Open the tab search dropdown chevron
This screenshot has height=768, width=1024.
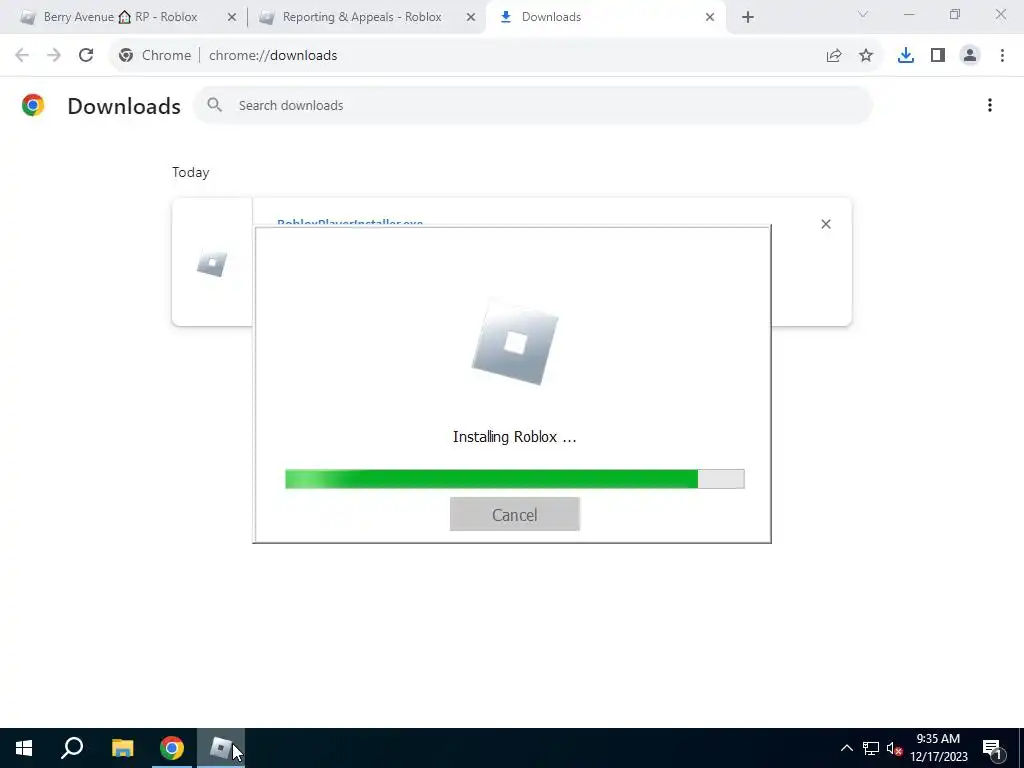click(863, 14)
